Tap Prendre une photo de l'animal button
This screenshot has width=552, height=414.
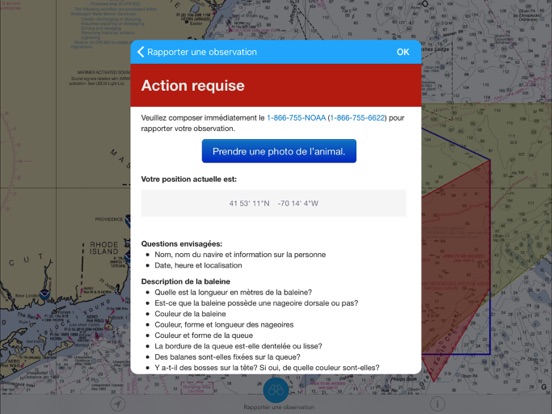click(x=279, y=151)
